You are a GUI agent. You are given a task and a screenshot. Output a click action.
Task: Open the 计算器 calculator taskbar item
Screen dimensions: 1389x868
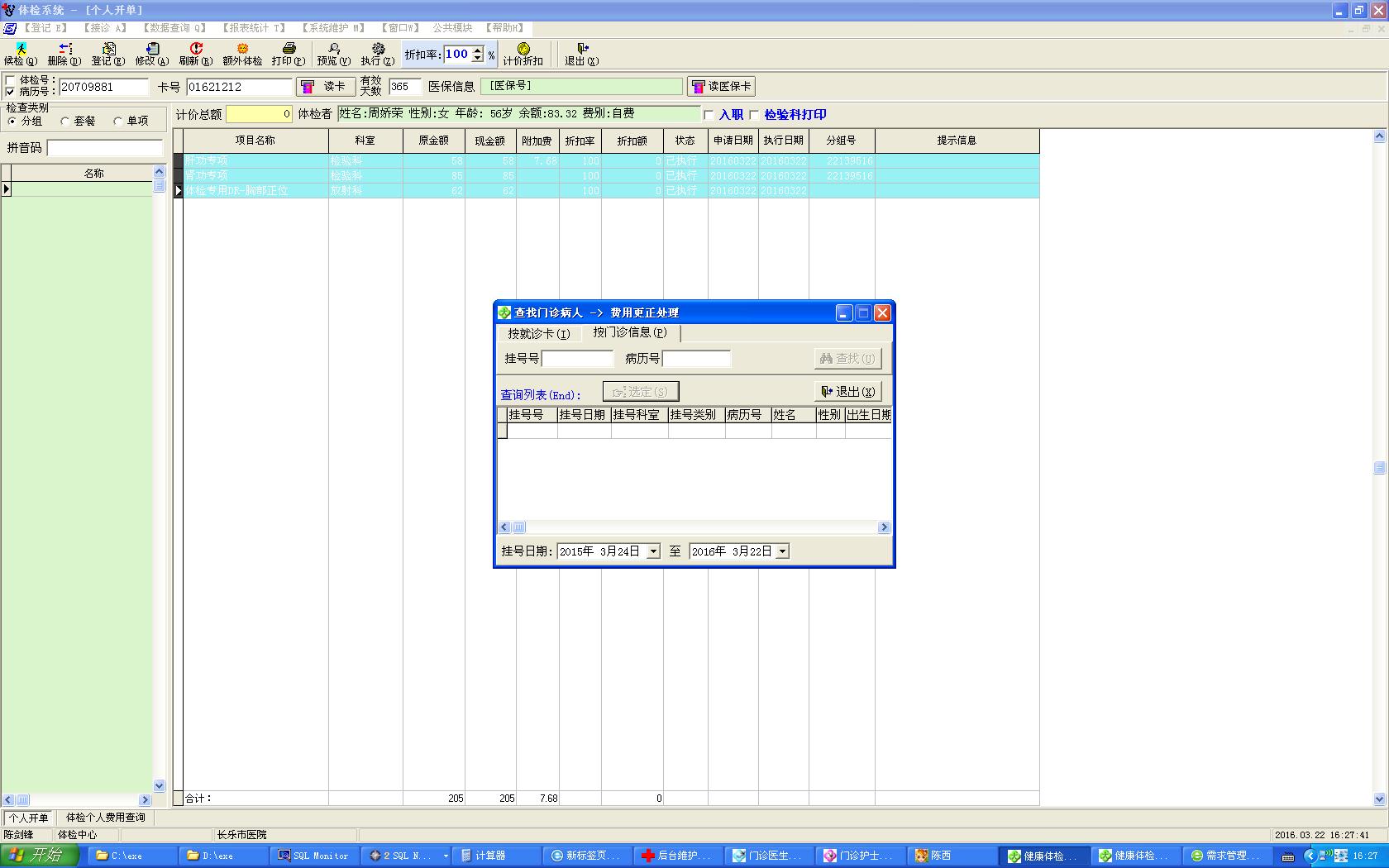tap(495, 856)
